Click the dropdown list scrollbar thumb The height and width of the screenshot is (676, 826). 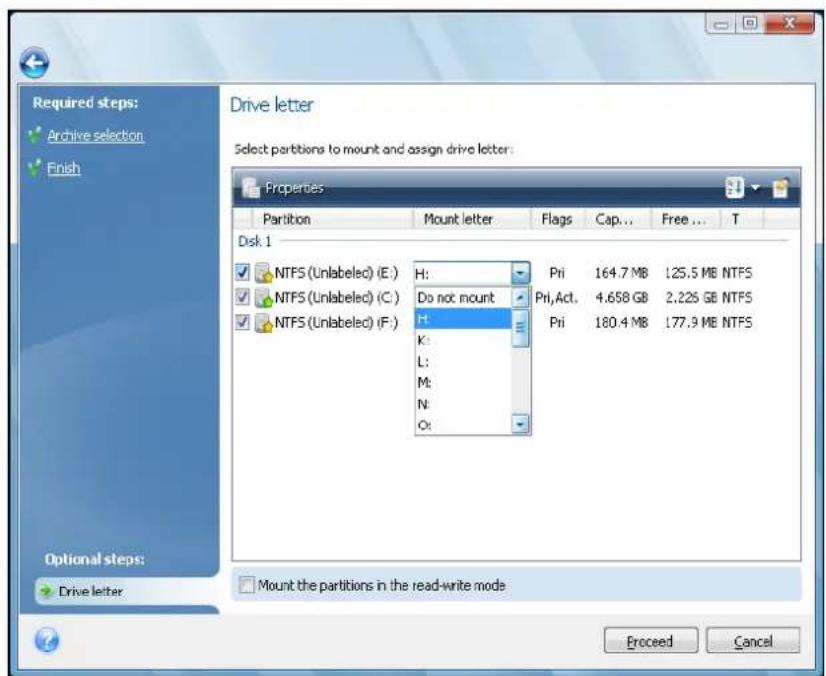[520, 328]
